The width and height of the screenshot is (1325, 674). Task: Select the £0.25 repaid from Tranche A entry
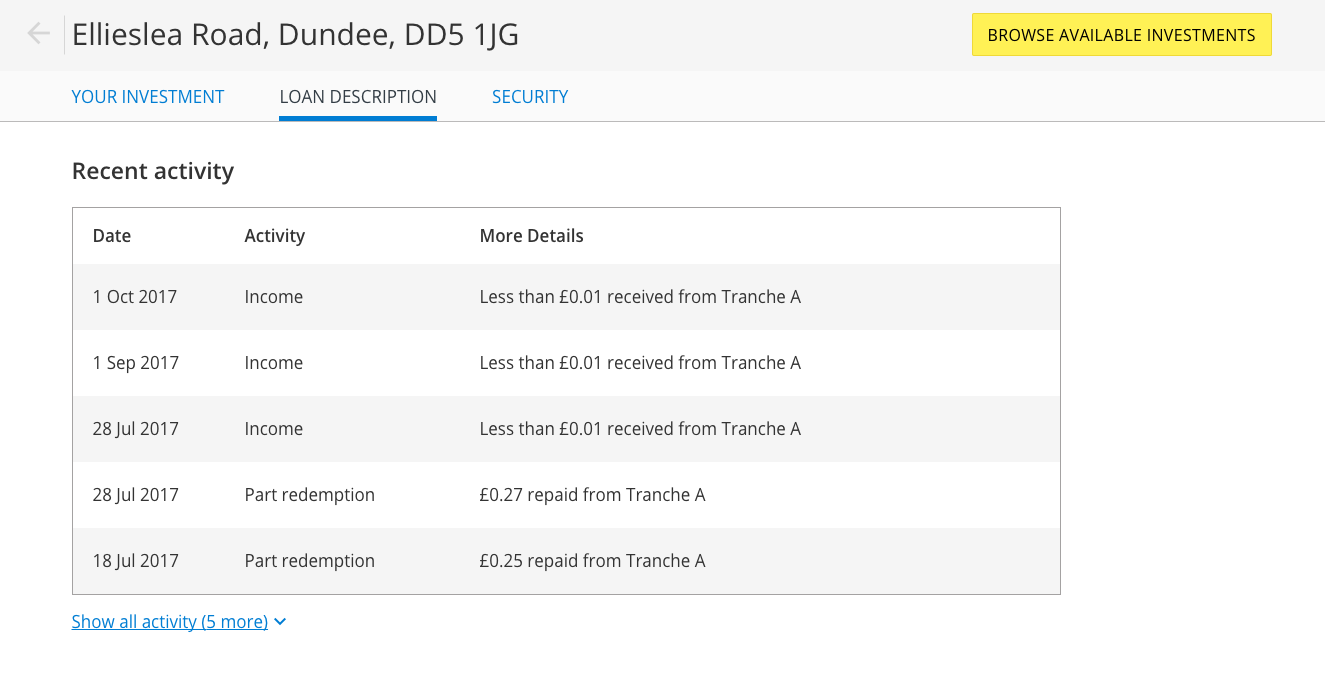coord(592,561)
